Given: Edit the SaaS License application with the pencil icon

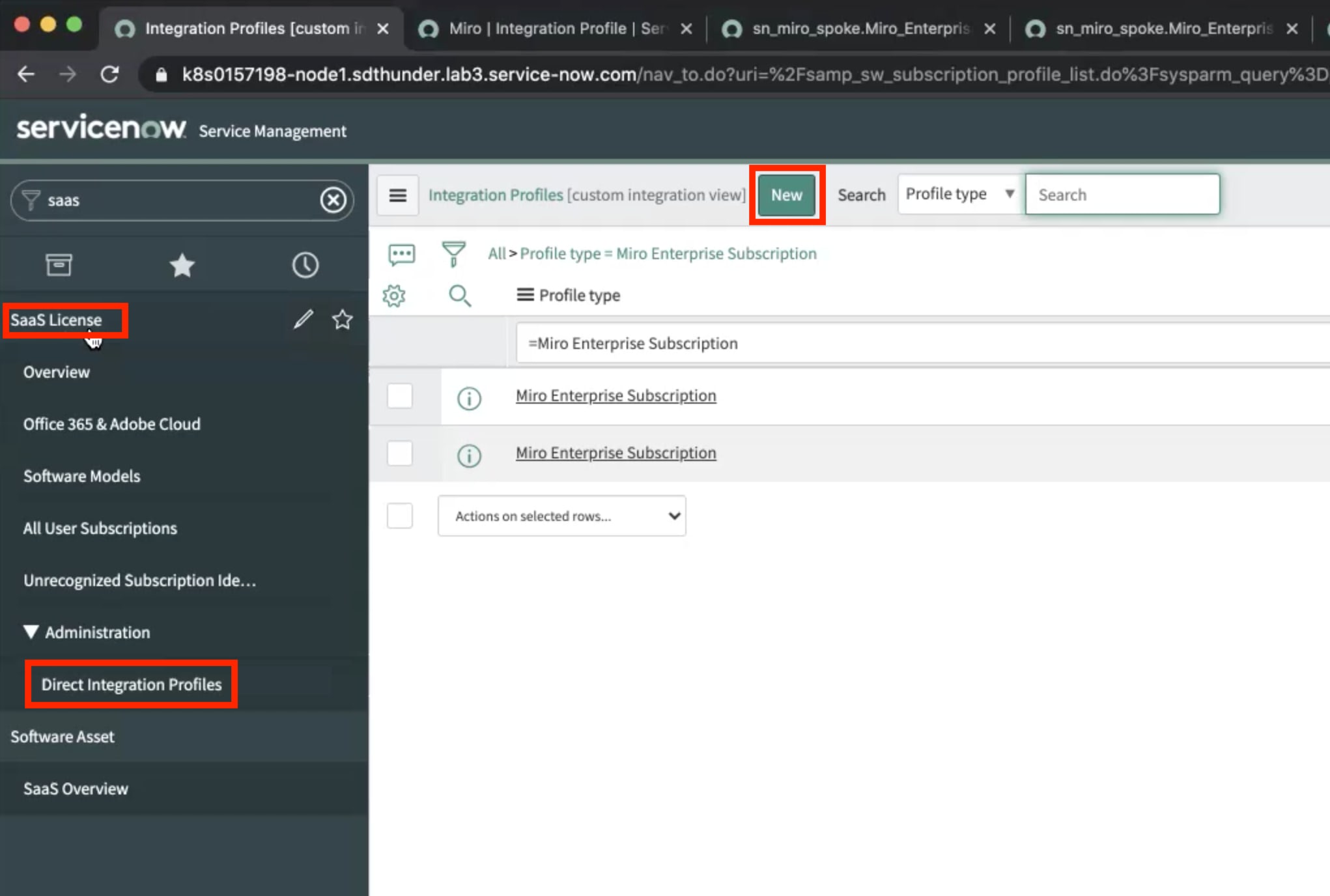Looking at the screenshot, I should tap(303, 319).
